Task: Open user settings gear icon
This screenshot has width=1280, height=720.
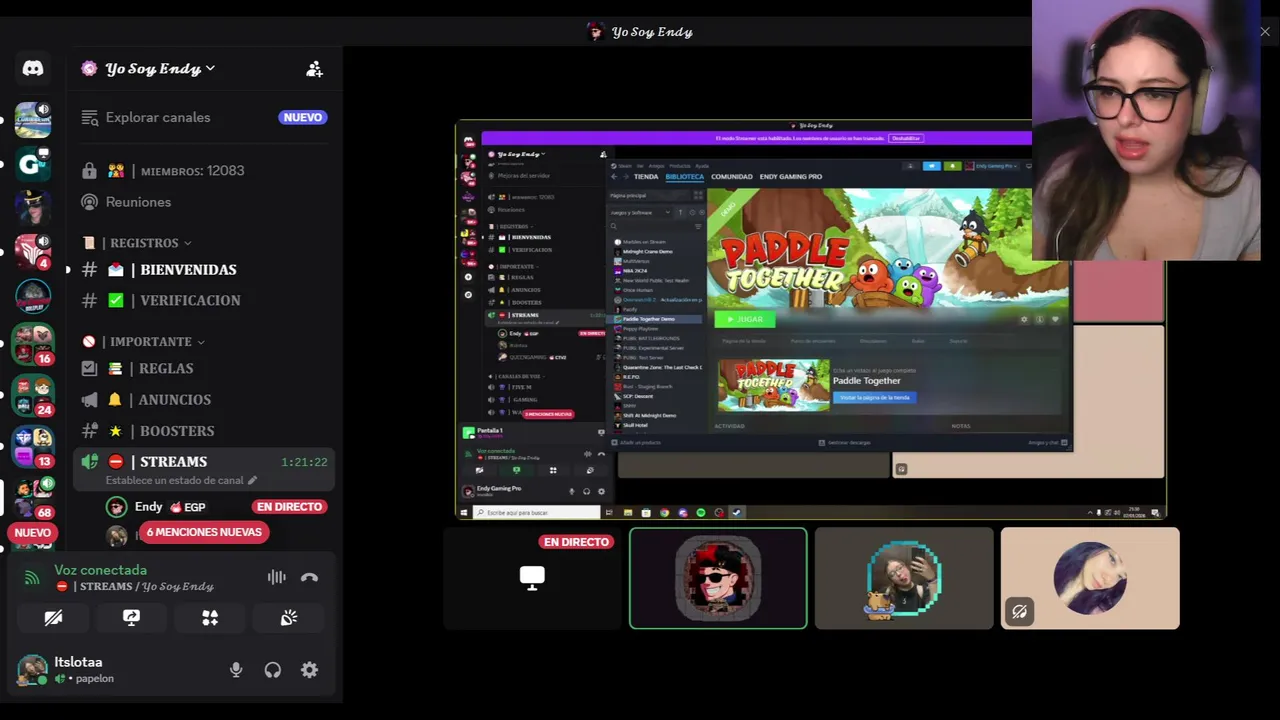Action: (x=310, y=670)
